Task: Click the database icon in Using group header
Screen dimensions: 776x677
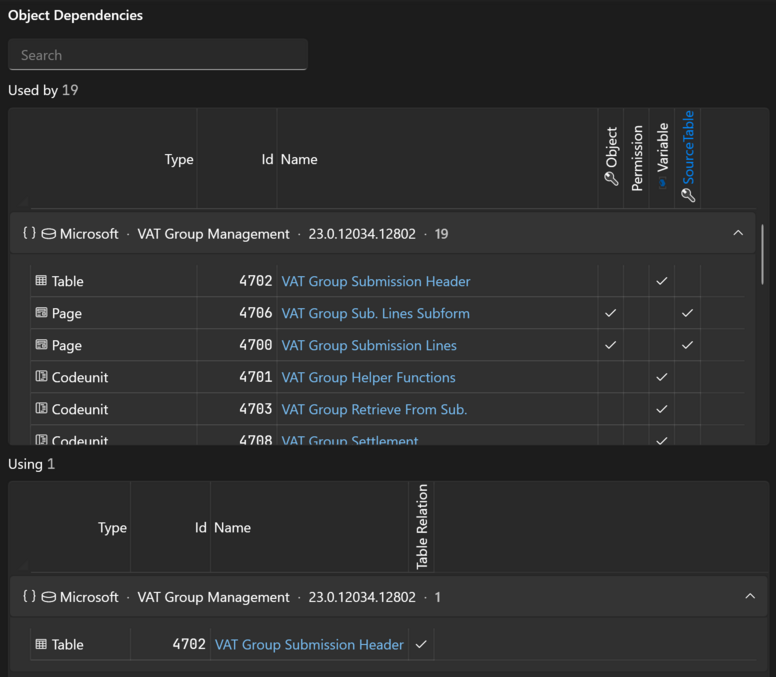Action: click(x=48, y=597)
